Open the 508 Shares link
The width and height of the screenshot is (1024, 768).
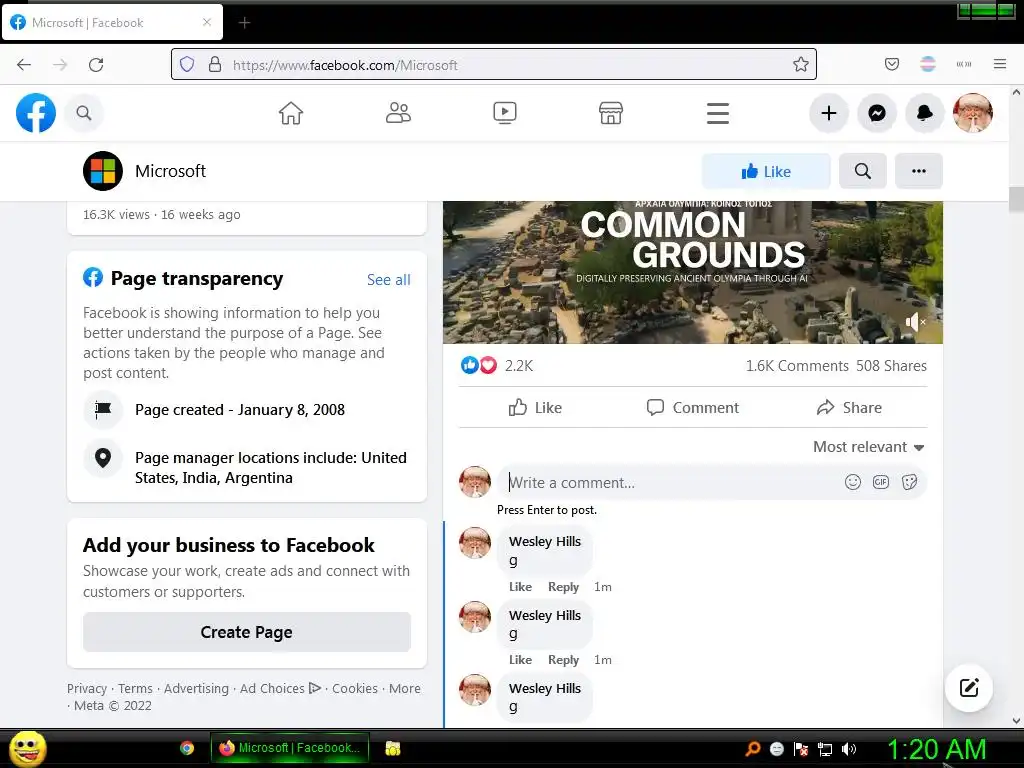tap(891, 366)
